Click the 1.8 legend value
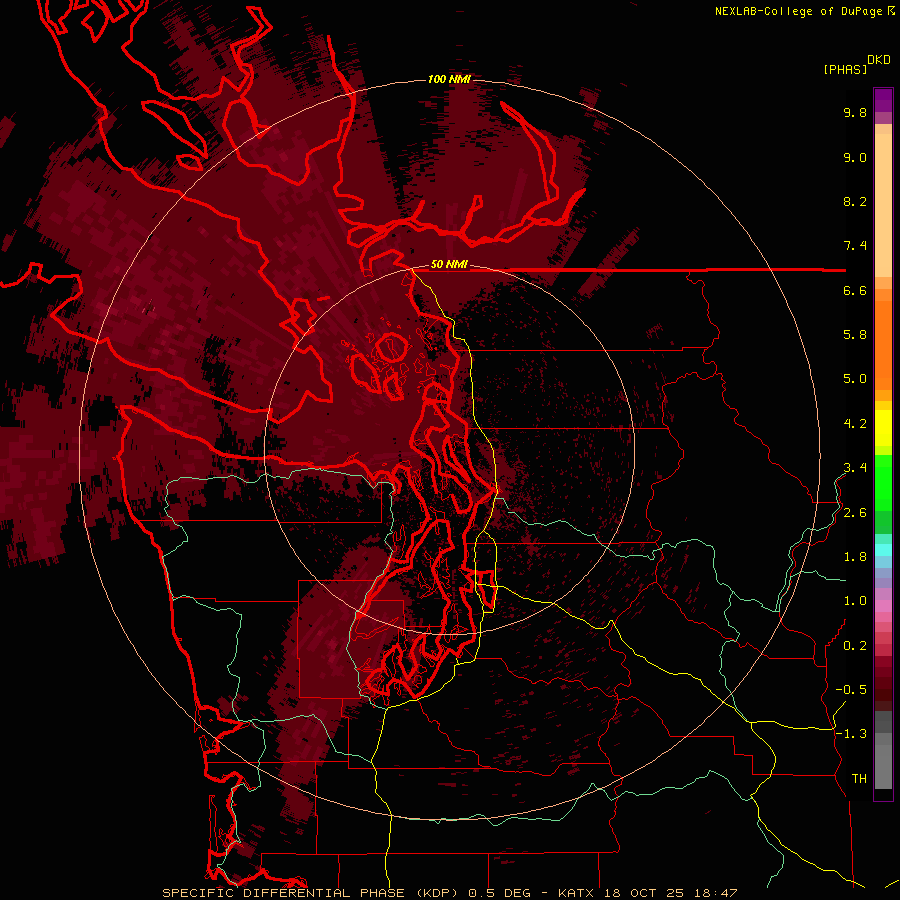Viewport: 900px width, 900px height. 855,556
